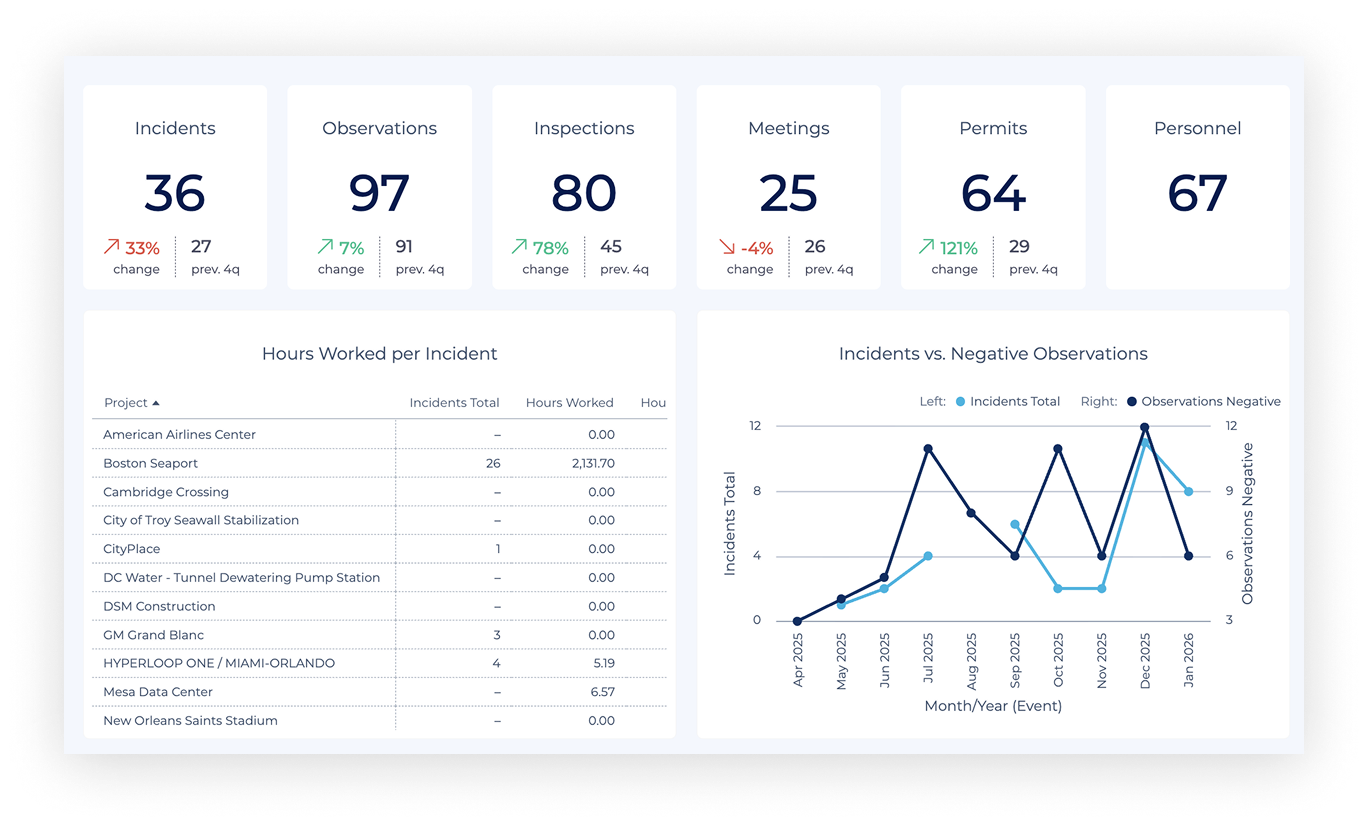Click the dark navy Observations Negative legend dot
The width and height of the screenshot is (1368, 826).
coord(1131,401)
